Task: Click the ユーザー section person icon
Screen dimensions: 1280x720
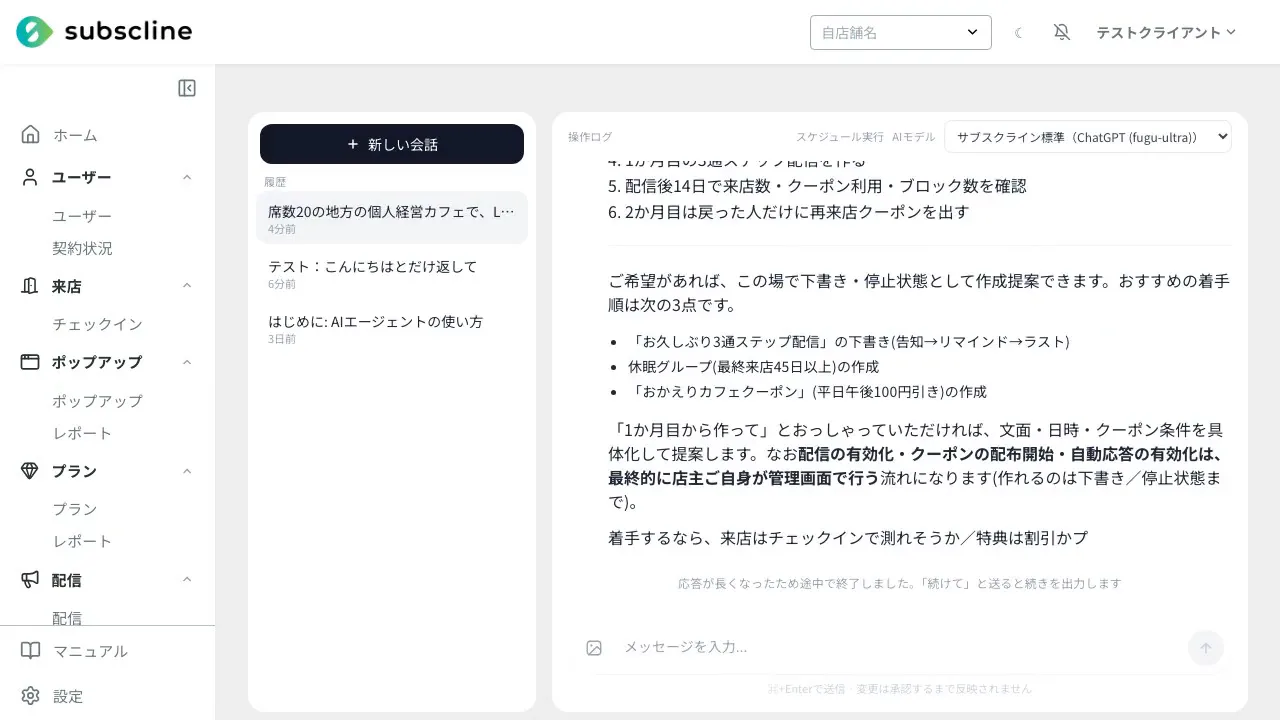Action: tap(30, 177)
